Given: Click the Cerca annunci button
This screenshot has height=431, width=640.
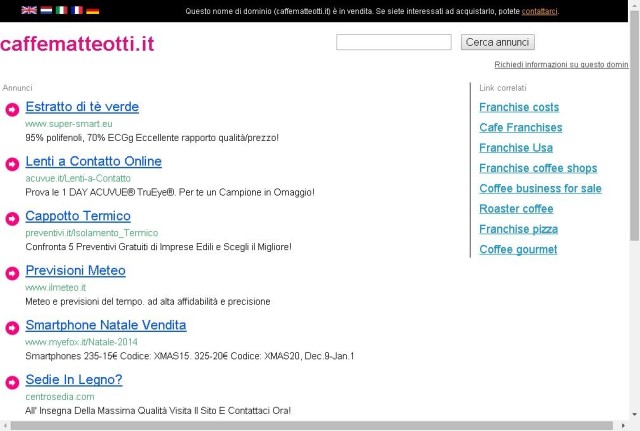Looking at the screenshot, I should point(498,42).
